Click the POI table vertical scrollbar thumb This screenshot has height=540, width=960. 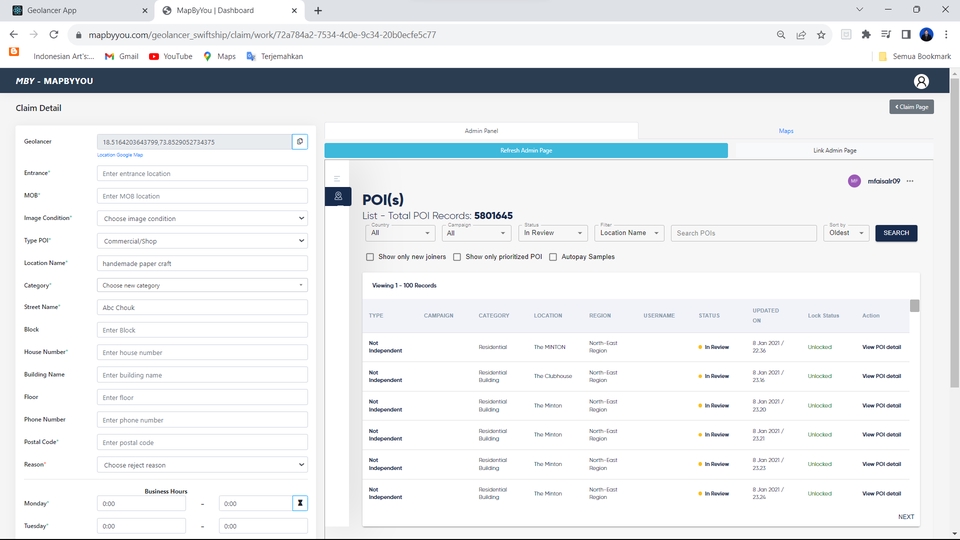click(x=915, y=306)
